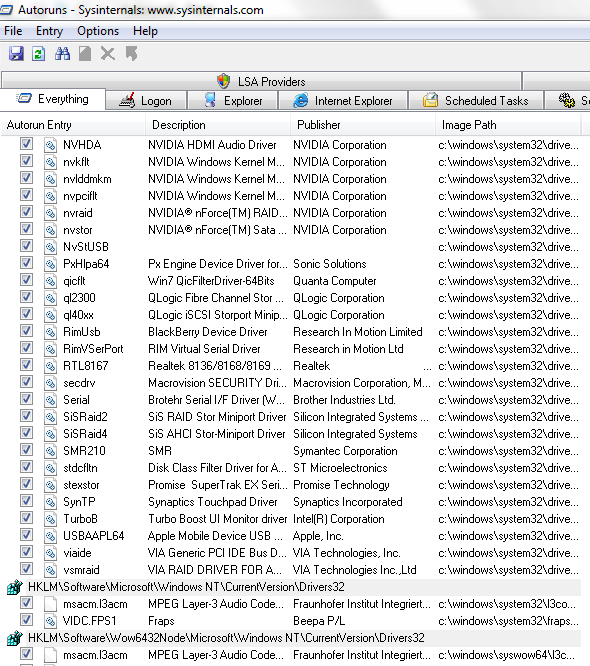590x666 pixels.
Task: Click the driver icon beside ql2300
Action: pos(51,298)
